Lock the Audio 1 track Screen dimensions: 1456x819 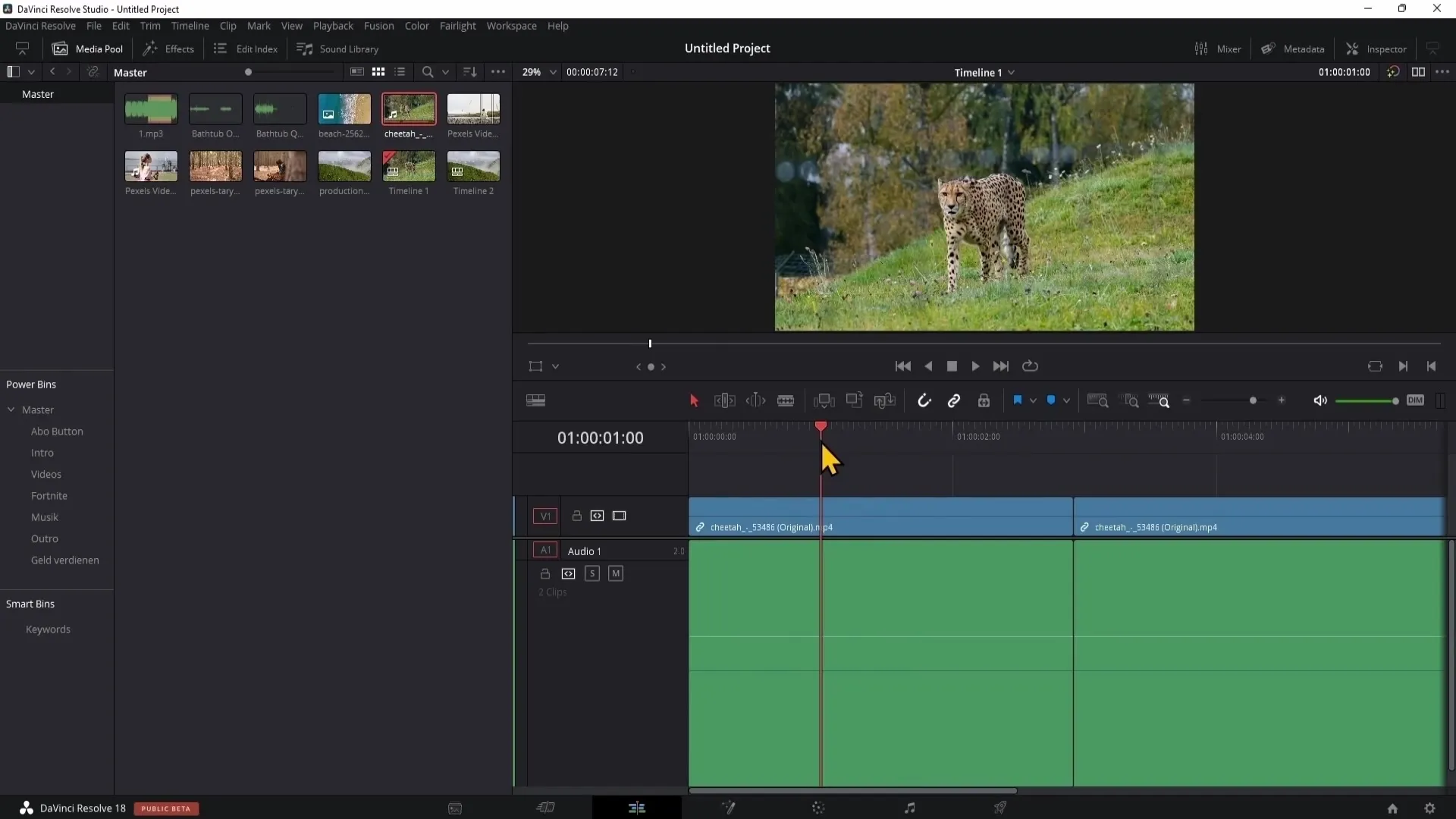point(544,573)
